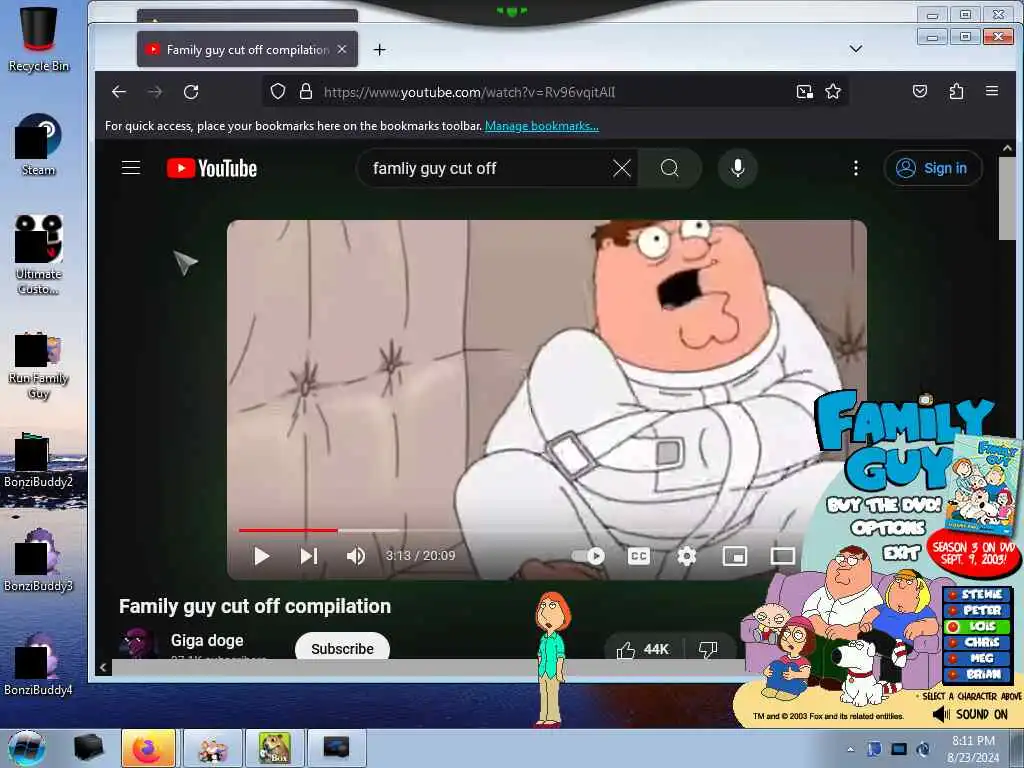The height and width of the screenshot is (768, 1024).
Task: Skip to the next video
Action: click(308, 556)
